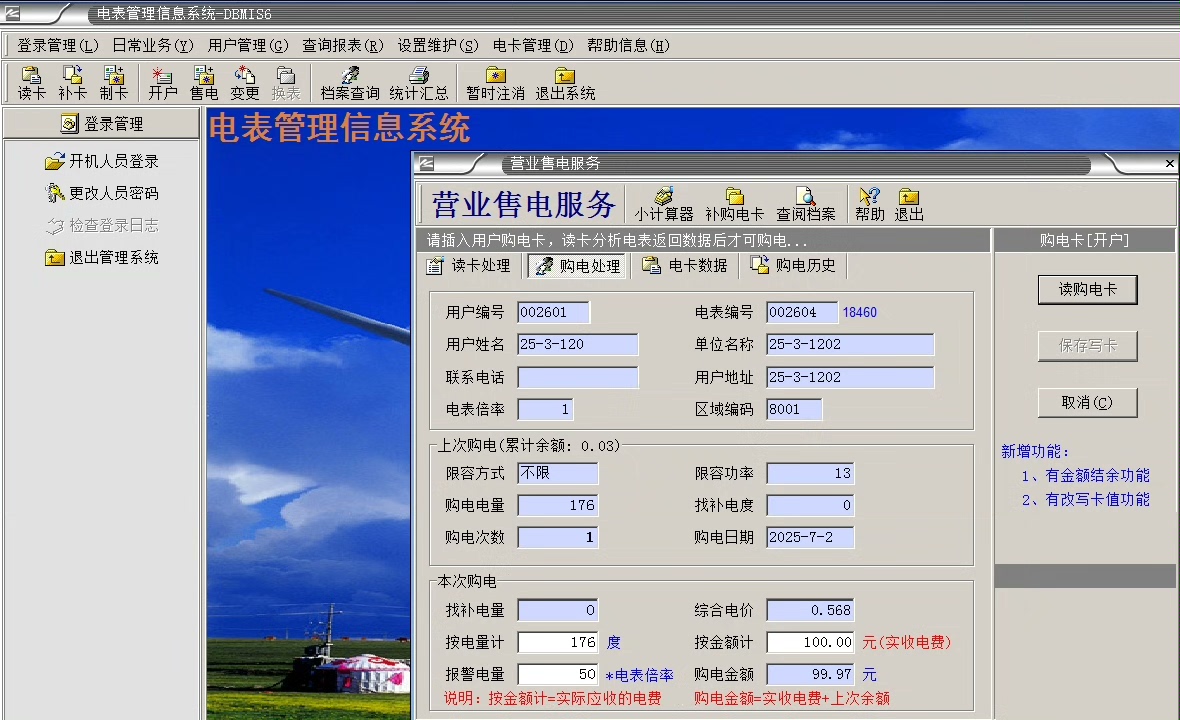Click the 单位名称 field
This screenshot has height=720, width=1180.
coord(850,345)
